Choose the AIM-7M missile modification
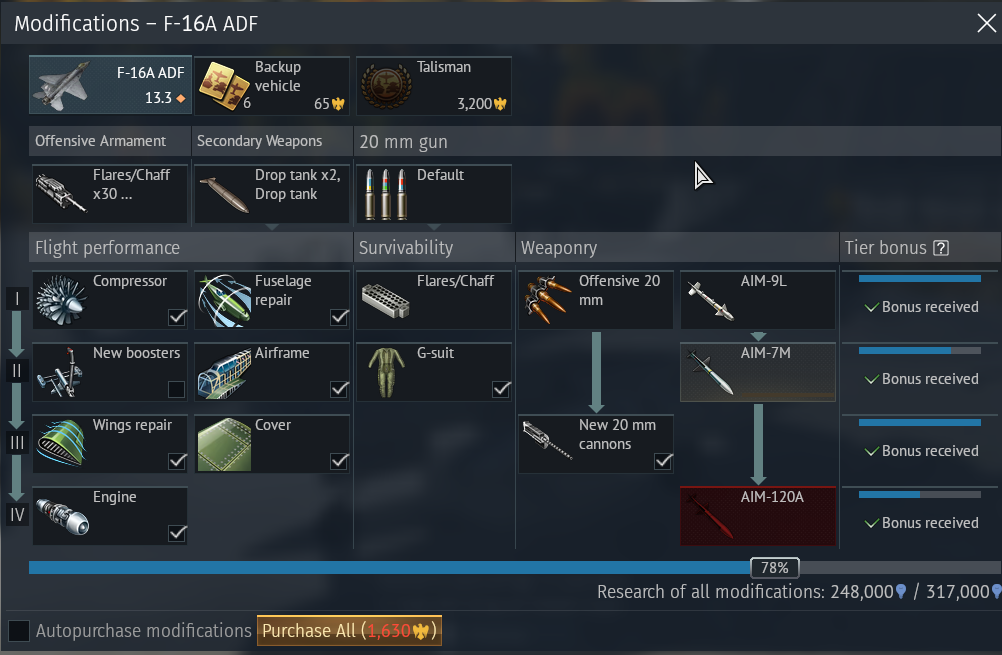1002x655 pixels. (x=758, y=372)
